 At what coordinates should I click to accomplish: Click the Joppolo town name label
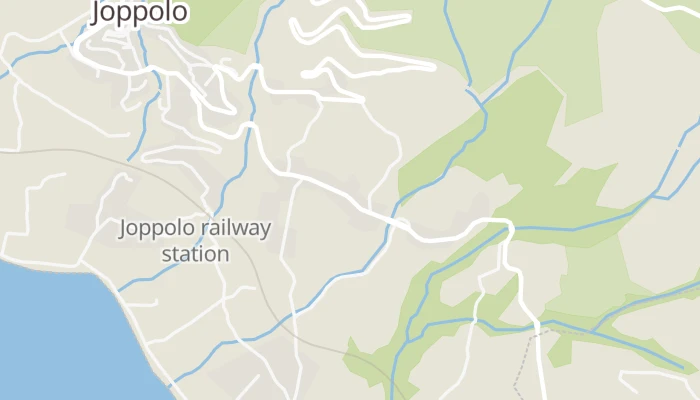click(139, 12)
